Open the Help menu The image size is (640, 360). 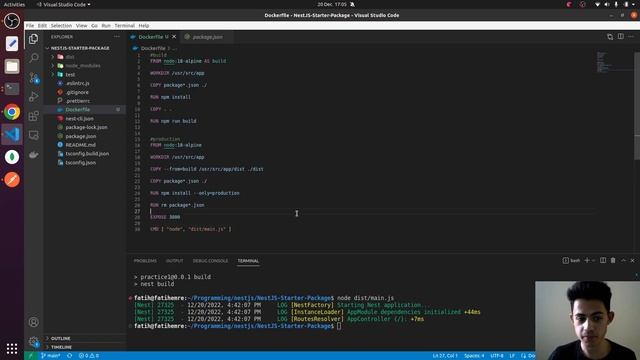(x=144, y=25)
